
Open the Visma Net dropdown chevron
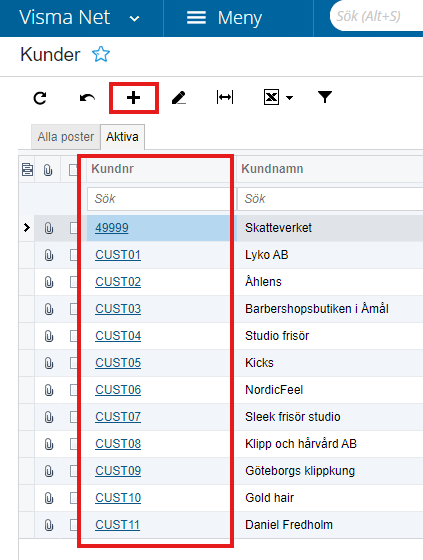(134, 19)
